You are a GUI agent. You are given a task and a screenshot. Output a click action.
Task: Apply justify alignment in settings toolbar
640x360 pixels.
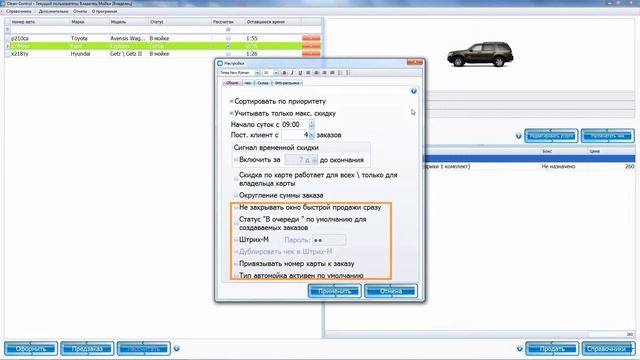click(332, 73)
